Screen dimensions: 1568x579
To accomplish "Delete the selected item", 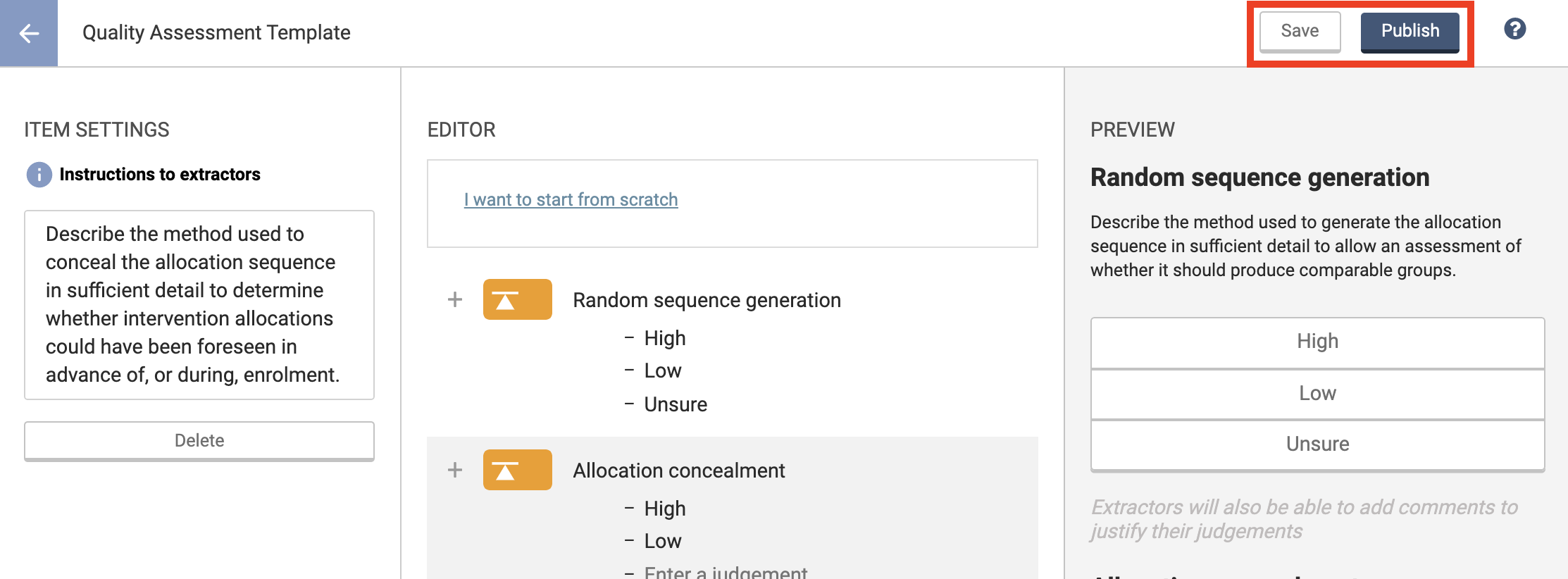I will coord(199,441).
